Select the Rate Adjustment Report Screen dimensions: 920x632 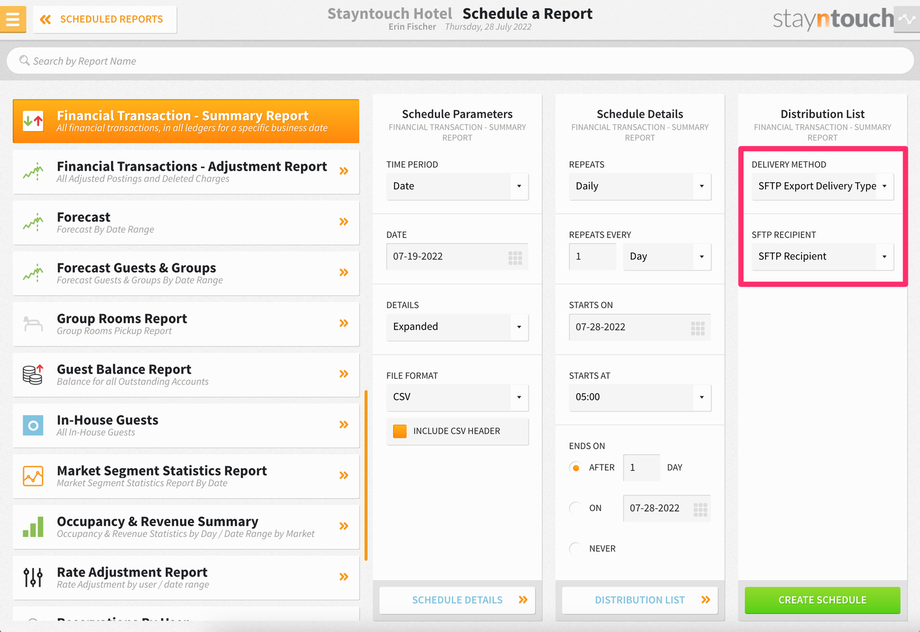pyautogui.click(x=186, y=577)
